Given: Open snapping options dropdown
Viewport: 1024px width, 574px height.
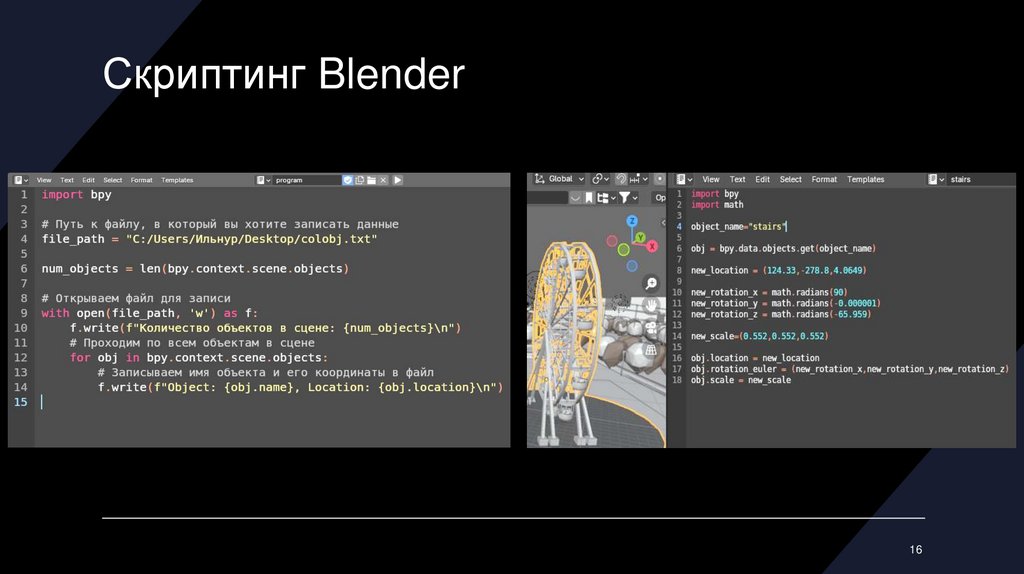Looking at the screenshot, I should click(638, 179).
